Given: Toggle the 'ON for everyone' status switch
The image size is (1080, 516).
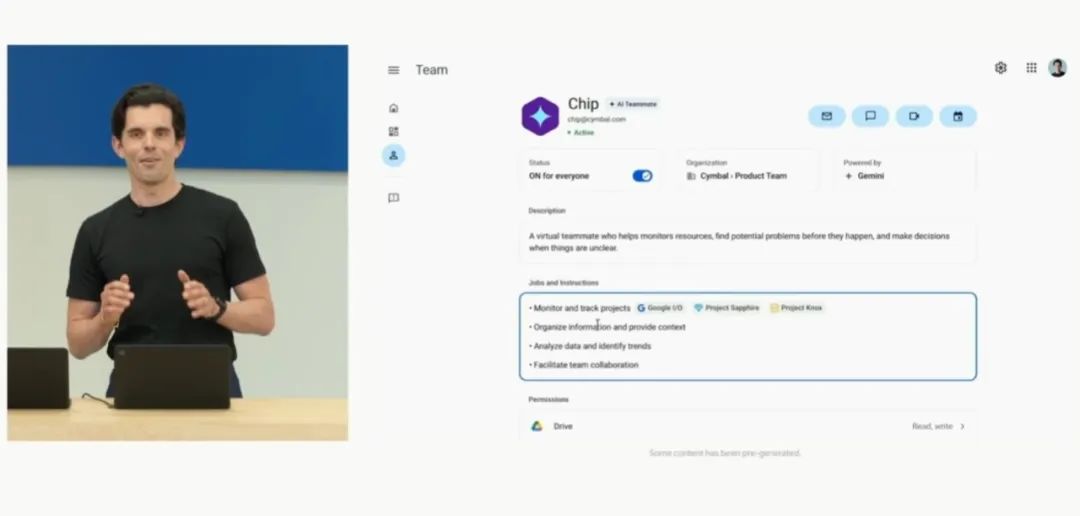Looking at the screenshot, I should tap(642, 176).
